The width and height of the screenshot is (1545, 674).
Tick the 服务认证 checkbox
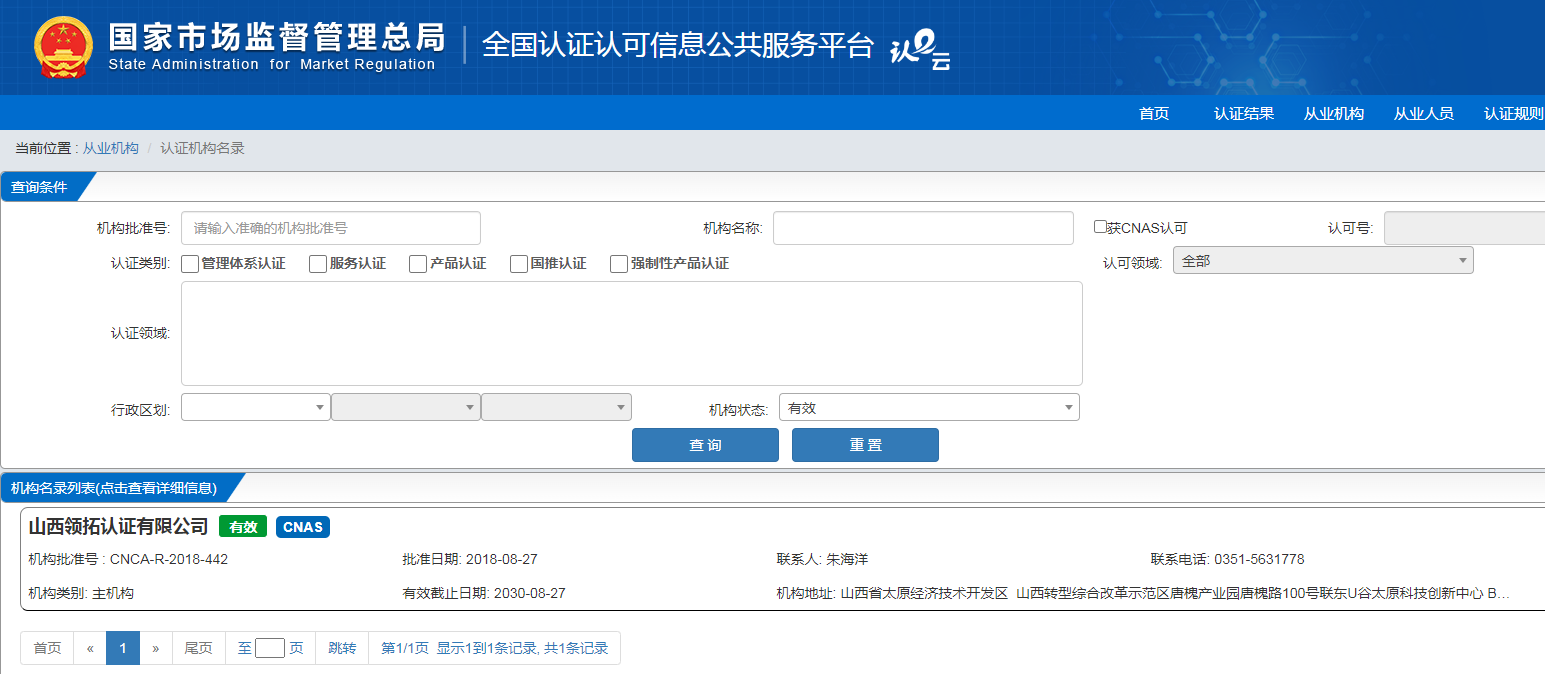pyautogui.click(x=318, y=264)
